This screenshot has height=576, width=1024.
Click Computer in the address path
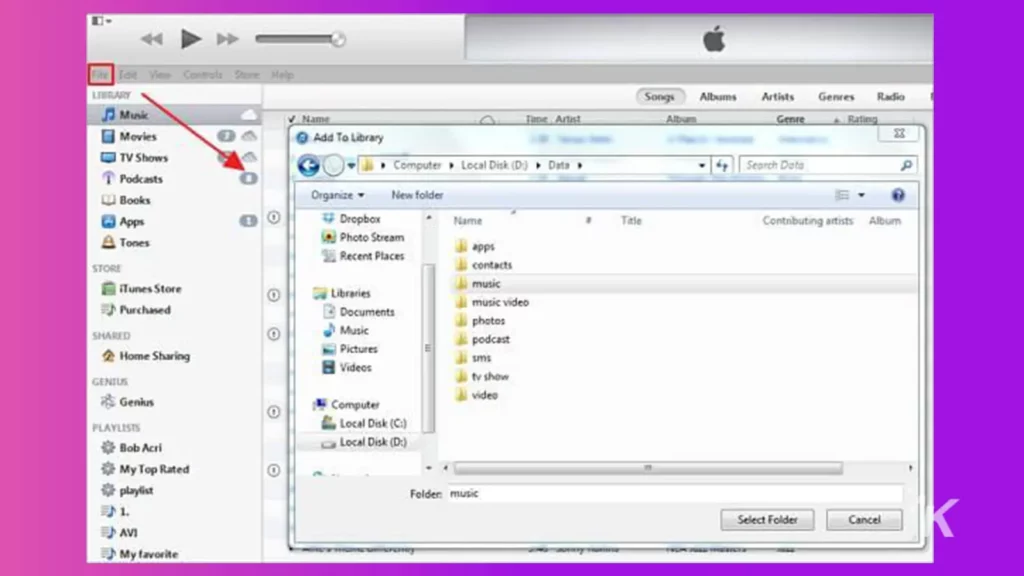[x=417, y=165]
